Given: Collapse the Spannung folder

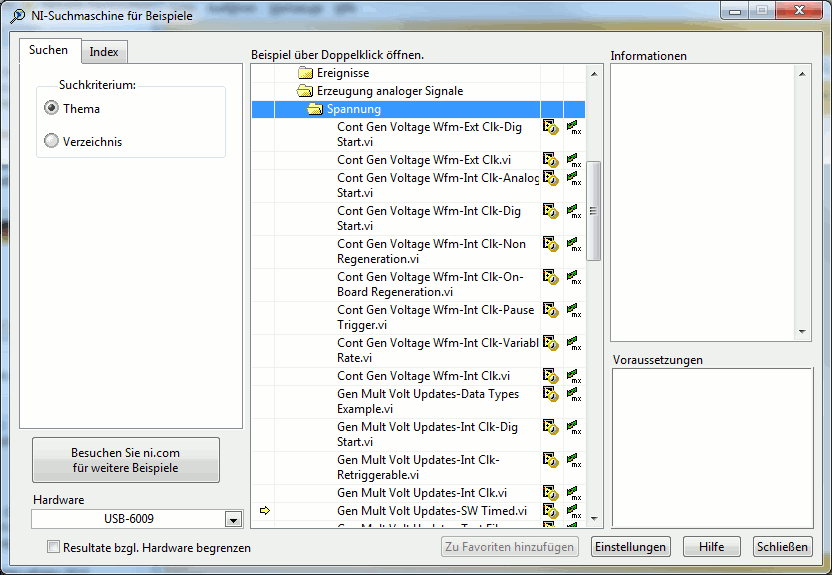Looking at the screenshot, I should pos(315,109).
